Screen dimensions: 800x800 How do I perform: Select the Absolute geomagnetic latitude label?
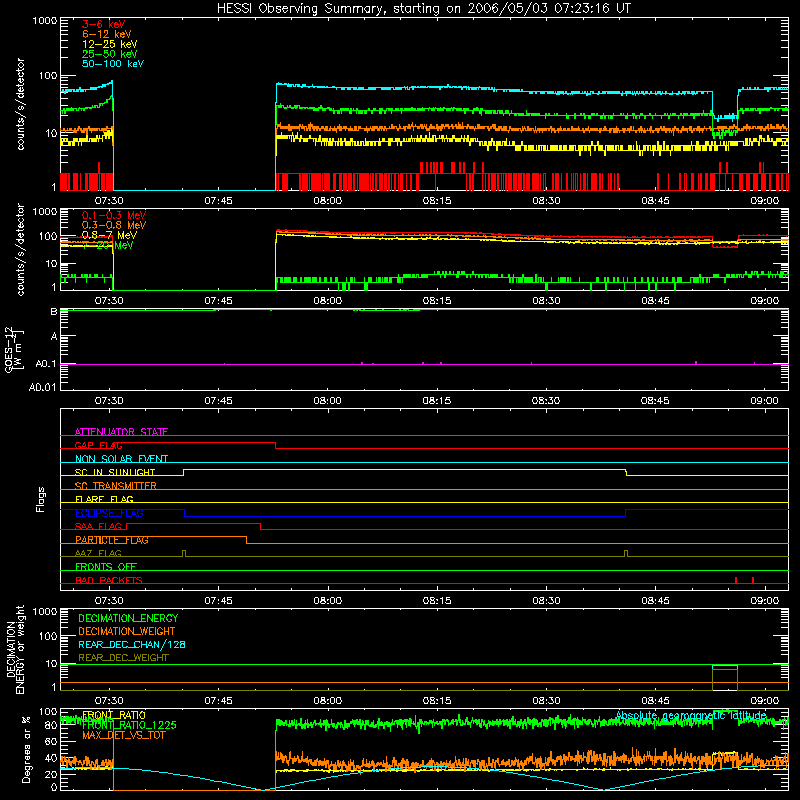click(691, 716)
